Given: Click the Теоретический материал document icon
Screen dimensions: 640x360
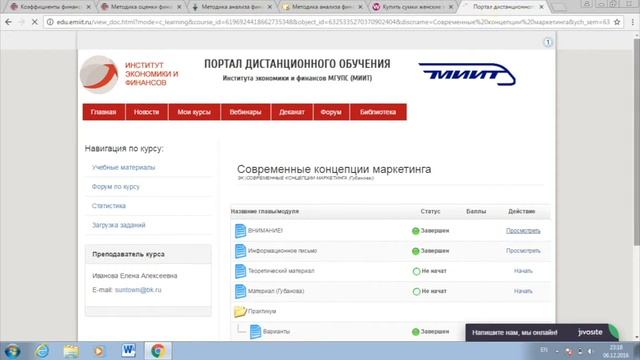Looking at the screenshot, I should click(240, 271).
